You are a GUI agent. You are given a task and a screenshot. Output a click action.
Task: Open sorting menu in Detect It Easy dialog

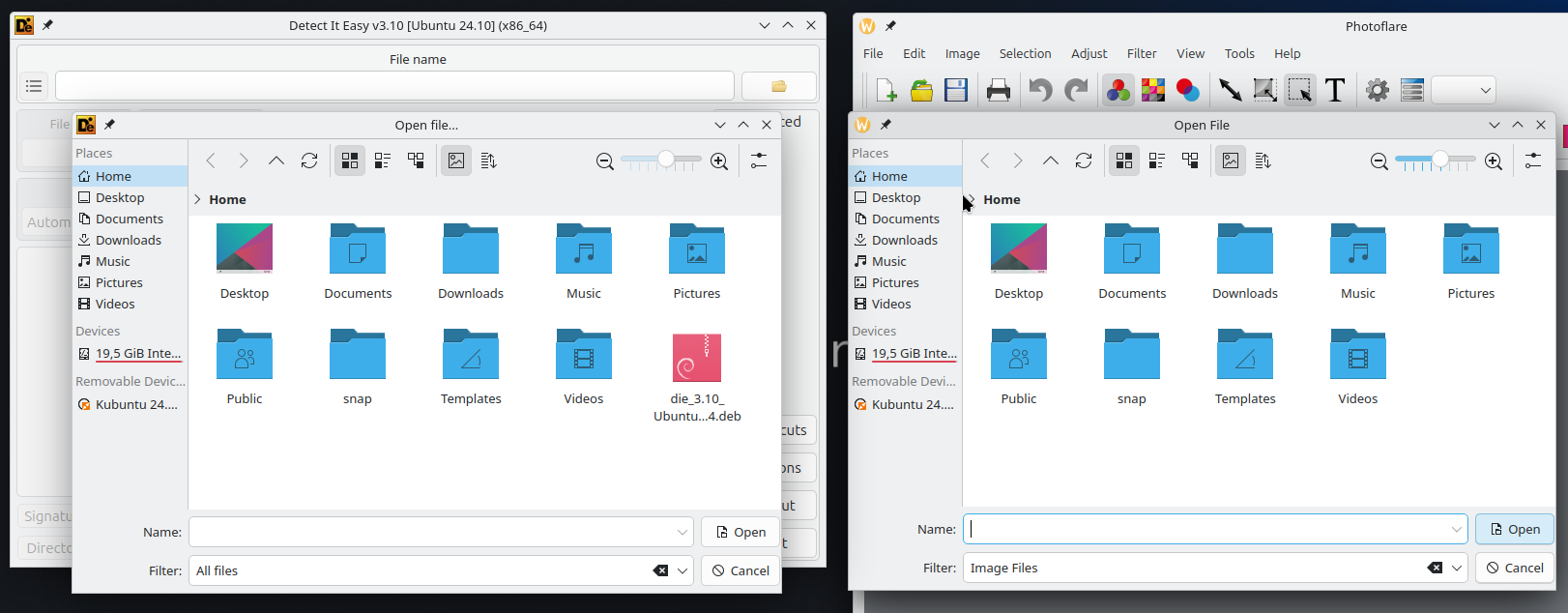point(489,161)
